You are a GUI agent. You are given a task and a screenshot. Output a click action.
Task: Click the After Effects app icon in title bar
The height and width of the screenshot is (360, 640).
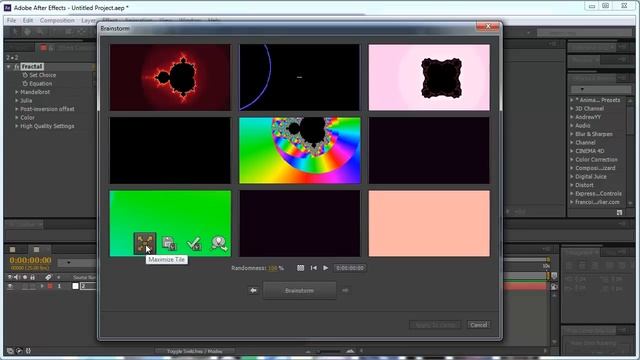click(x=7, y=8)
